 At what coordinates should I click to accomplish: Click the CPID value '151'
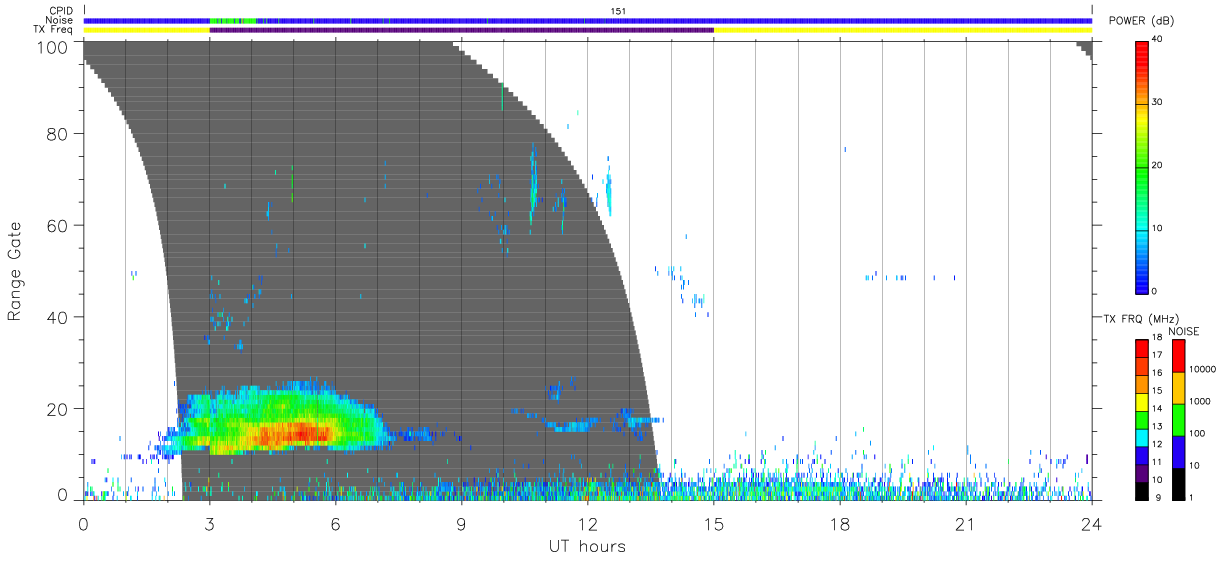tap(619, 11)
